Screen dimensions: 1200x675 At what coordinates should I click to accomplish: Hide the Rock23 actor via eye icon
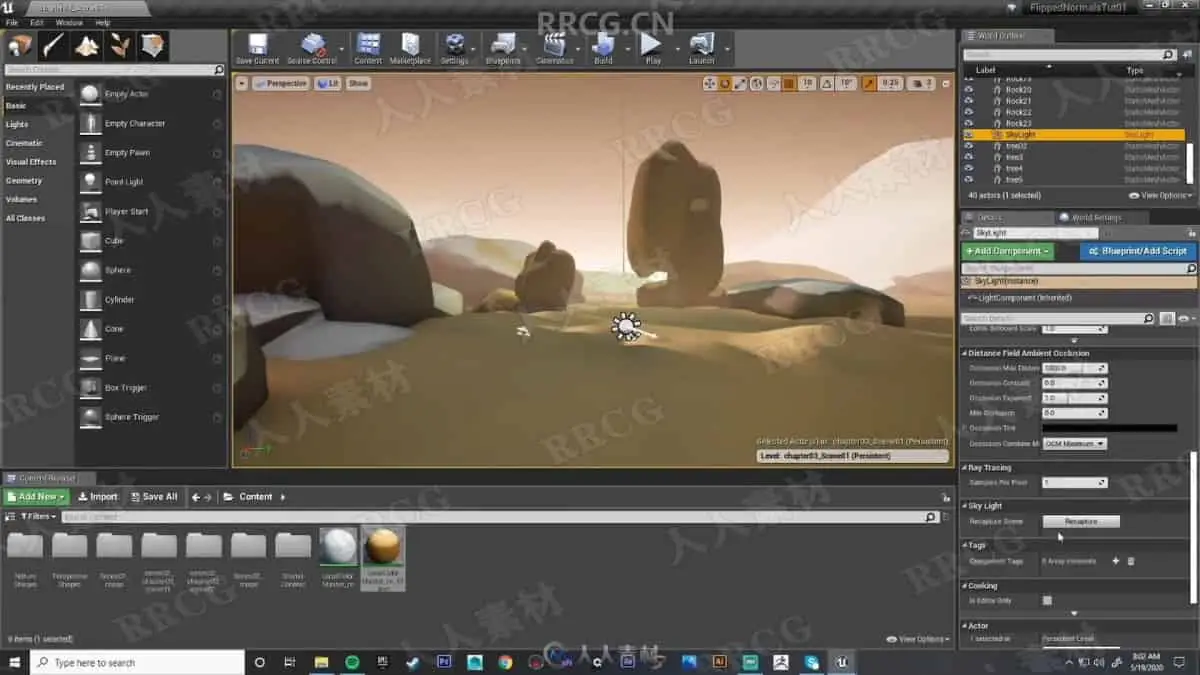coord(968,123)
